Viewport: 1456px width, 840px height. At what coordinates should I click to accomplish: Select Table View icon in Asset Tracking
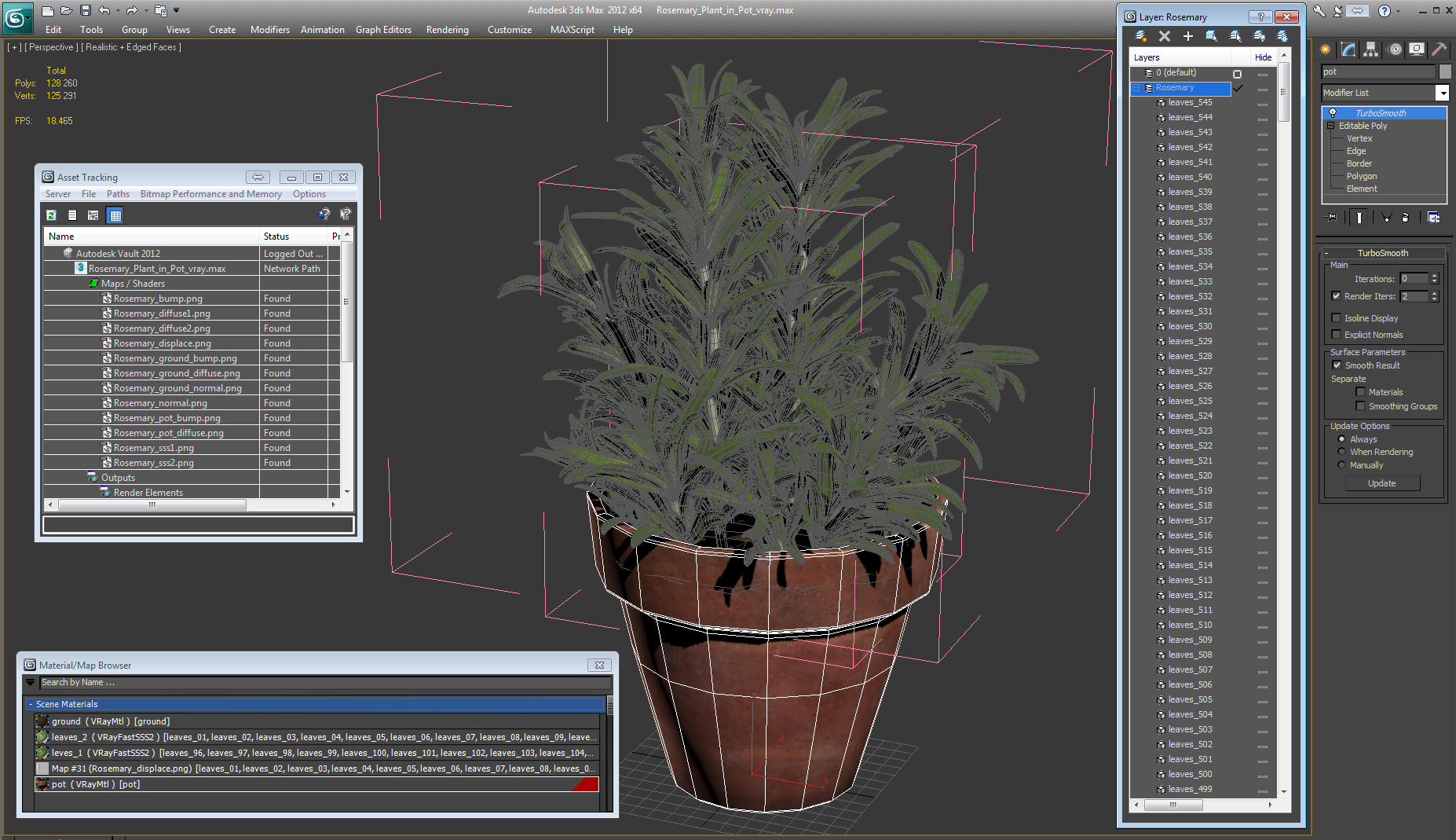[x=115, y=215]
